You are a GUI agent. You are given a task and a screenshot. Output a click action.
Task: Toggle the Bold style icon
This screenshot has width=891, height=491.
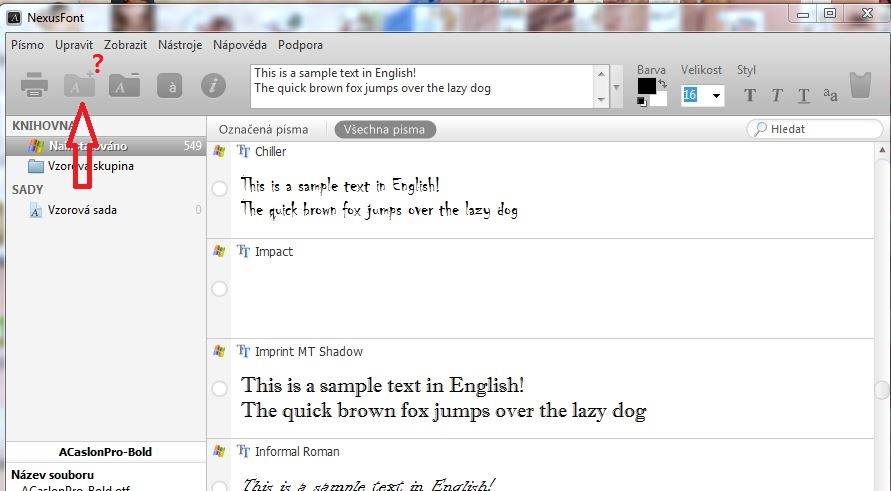(x=750, y=95)
